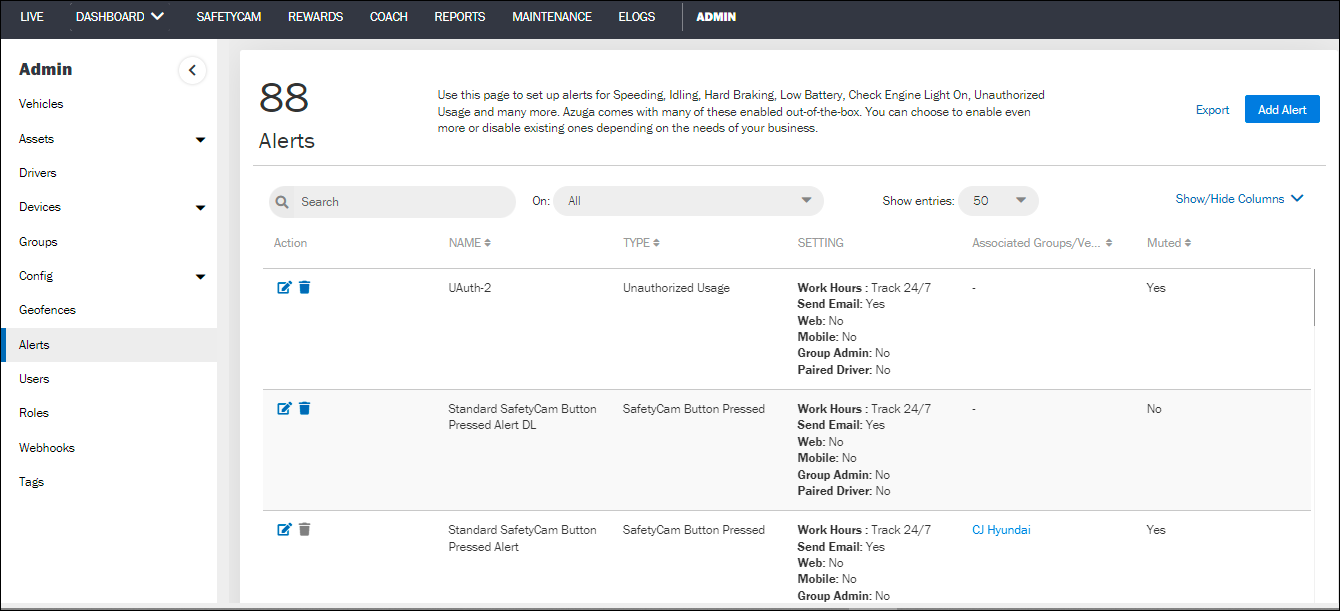Click the alerts table vertical scrollbar
The height and width of the screenshot is (611, 1340).
[x=1314, y=298]
